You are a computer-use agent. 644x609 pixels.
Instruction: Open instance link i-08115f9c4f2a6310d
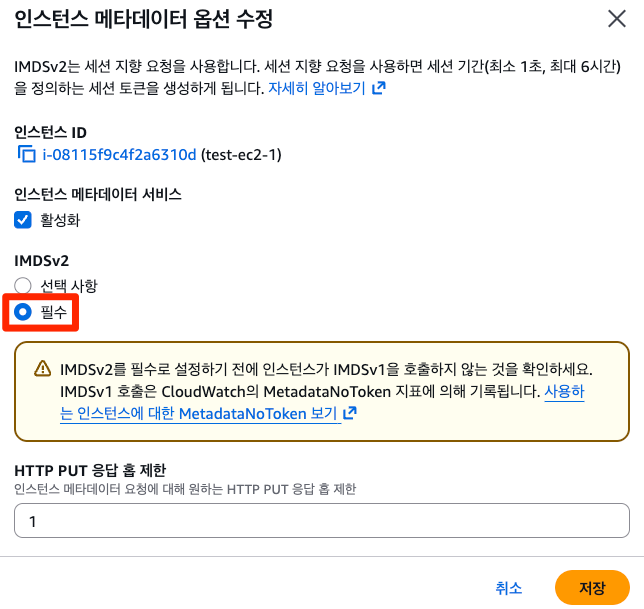[119, 154]
